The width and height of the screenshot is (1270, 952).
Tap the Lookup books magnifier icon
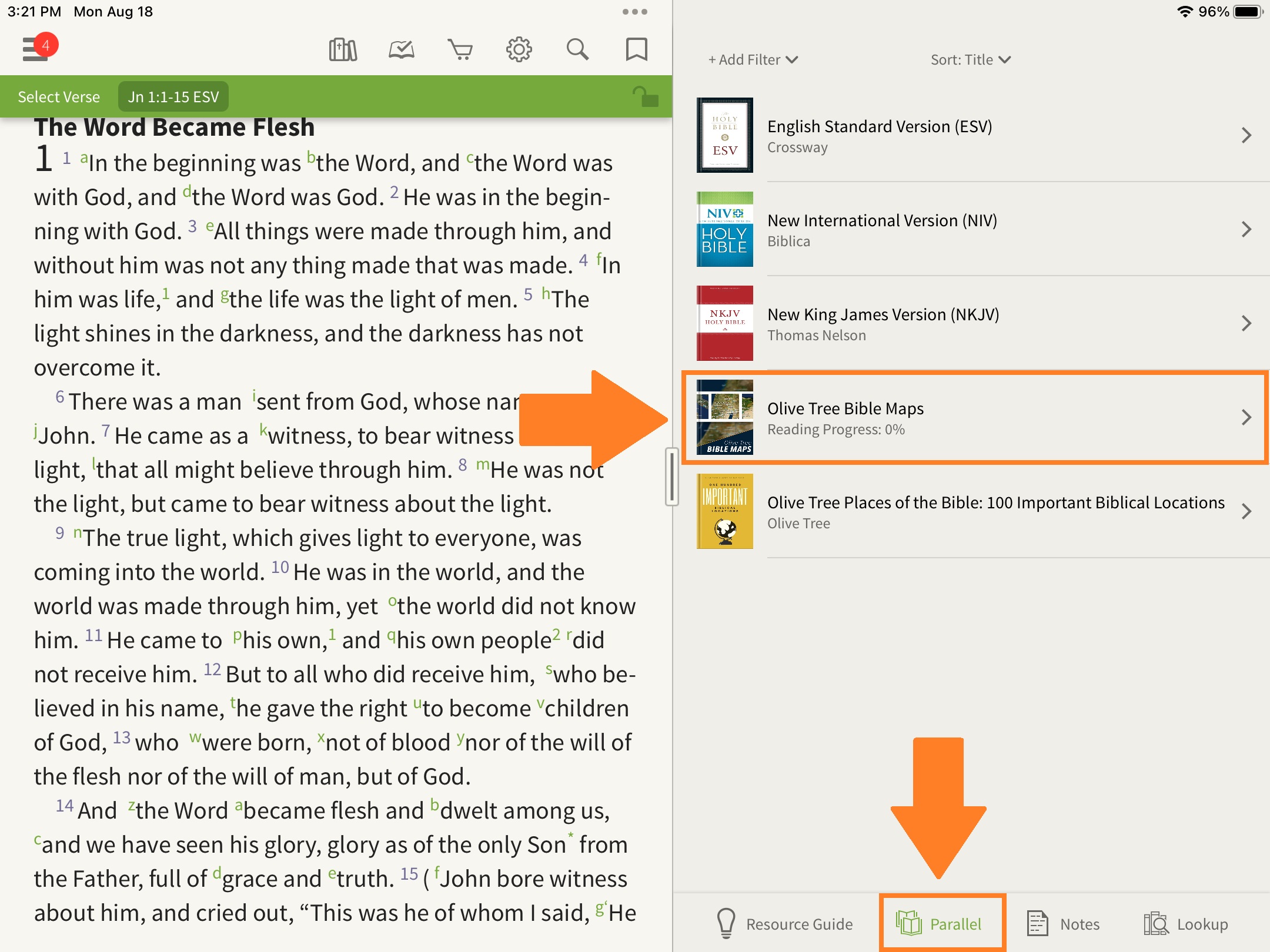point(1155,923)
